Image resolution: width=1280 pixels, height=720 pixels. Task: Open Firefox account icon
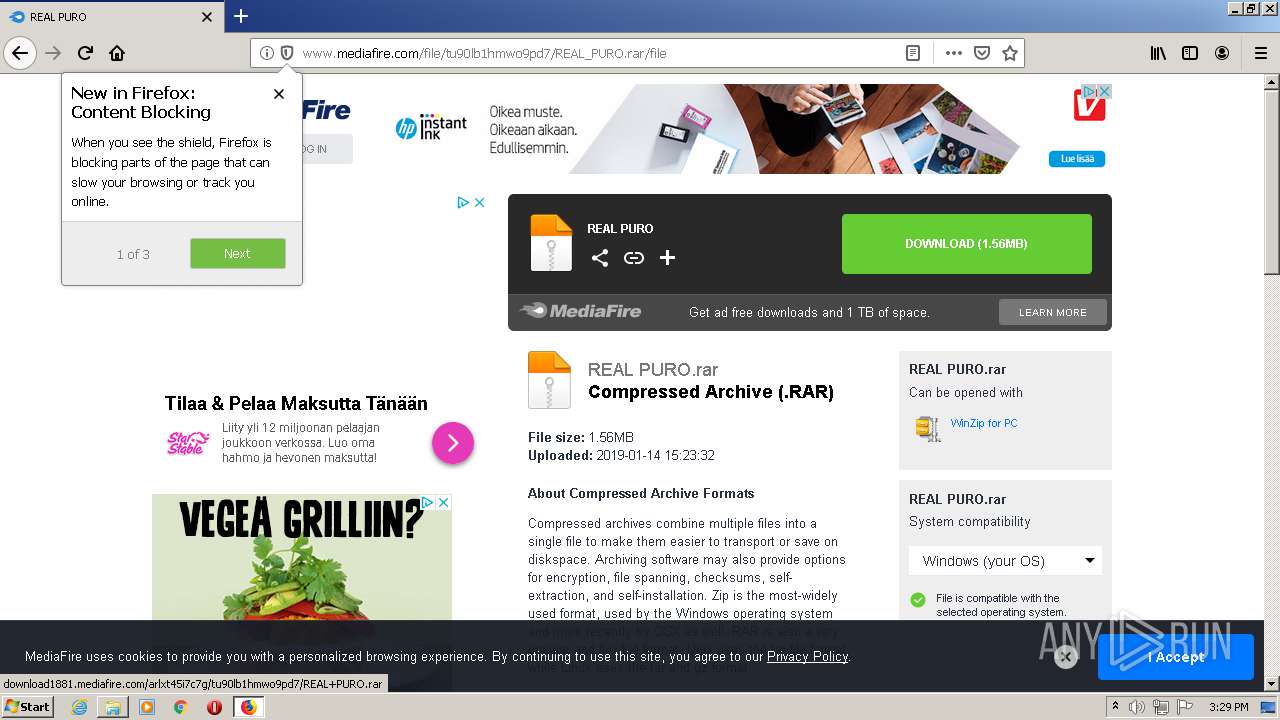click(1222, 53)
